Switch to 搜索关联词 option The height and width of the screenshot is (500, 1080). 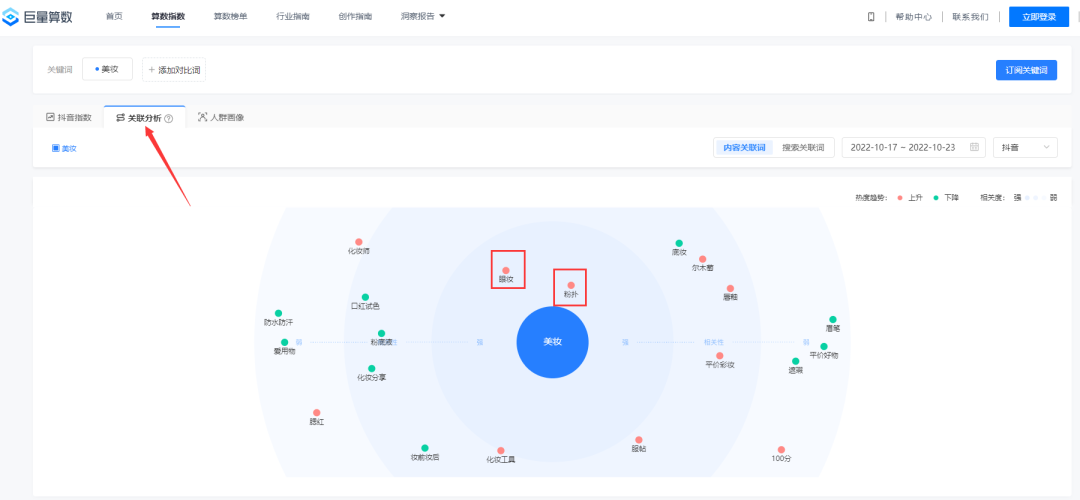coord(804,147)
